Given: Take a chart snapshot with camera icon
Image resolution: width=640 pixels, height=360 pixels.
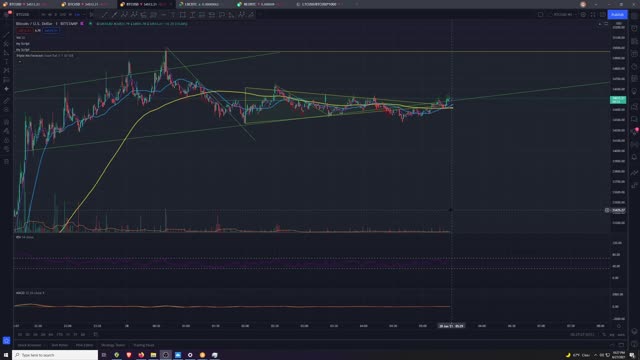Looking at the screenshot, I should 602,15.
